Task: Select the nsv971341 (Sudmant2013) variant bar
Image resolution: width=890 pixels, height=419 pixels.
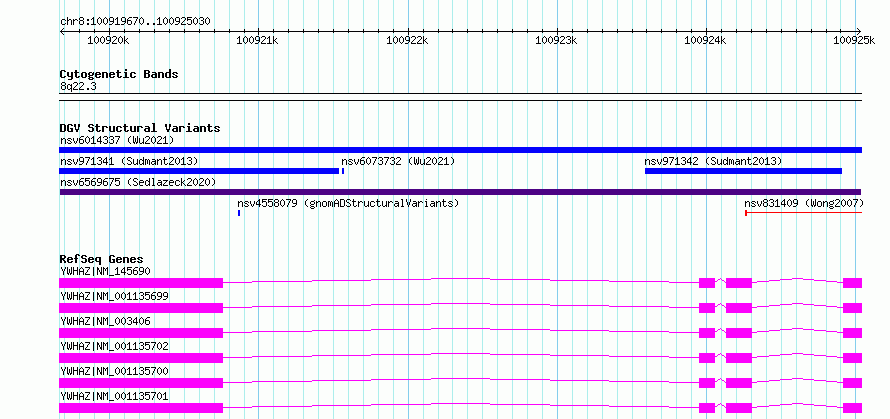Action: 199,171
